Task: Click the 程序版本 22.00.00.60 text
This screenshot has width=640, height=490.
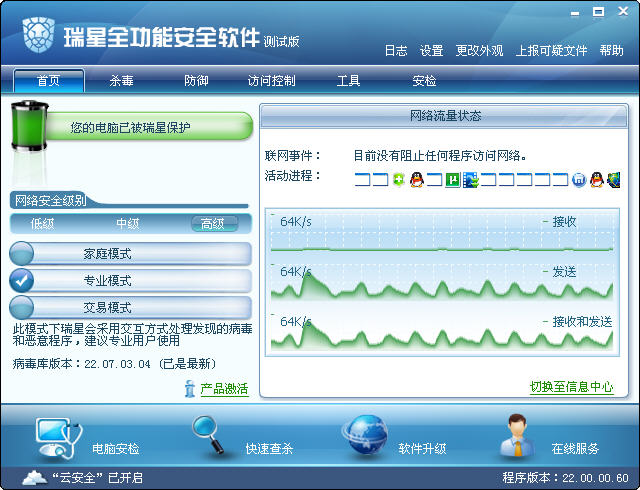Action: 565,478
